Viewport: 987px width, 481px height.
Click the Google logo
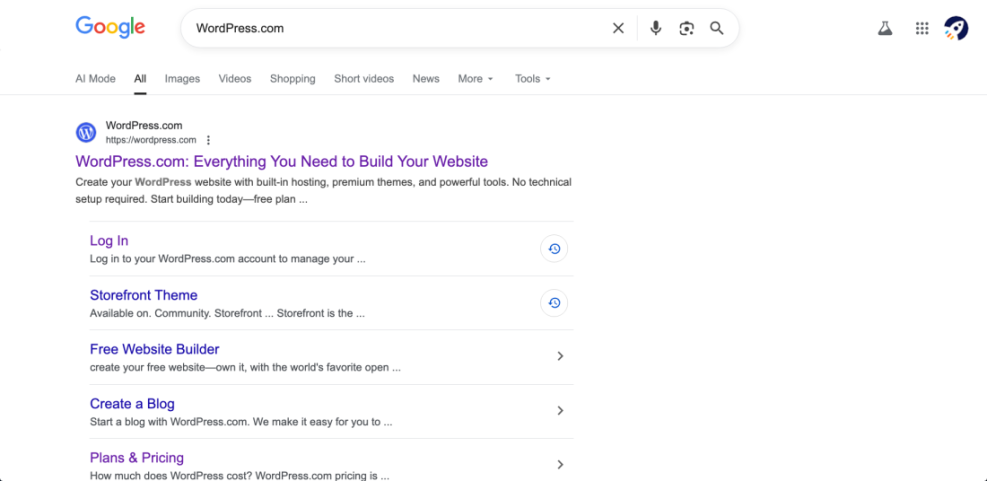pos(110,27)
